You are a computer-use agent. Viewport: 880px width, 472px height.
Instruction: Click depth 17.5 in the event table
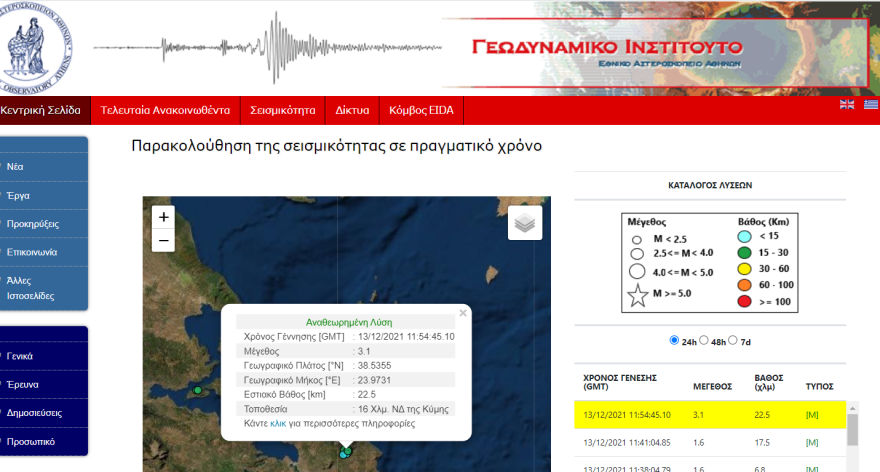762,443
